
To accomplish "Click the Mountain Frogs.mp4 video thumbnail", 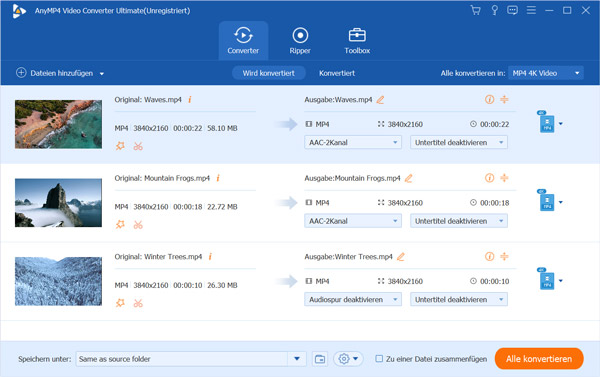I will tap(58, 202).
